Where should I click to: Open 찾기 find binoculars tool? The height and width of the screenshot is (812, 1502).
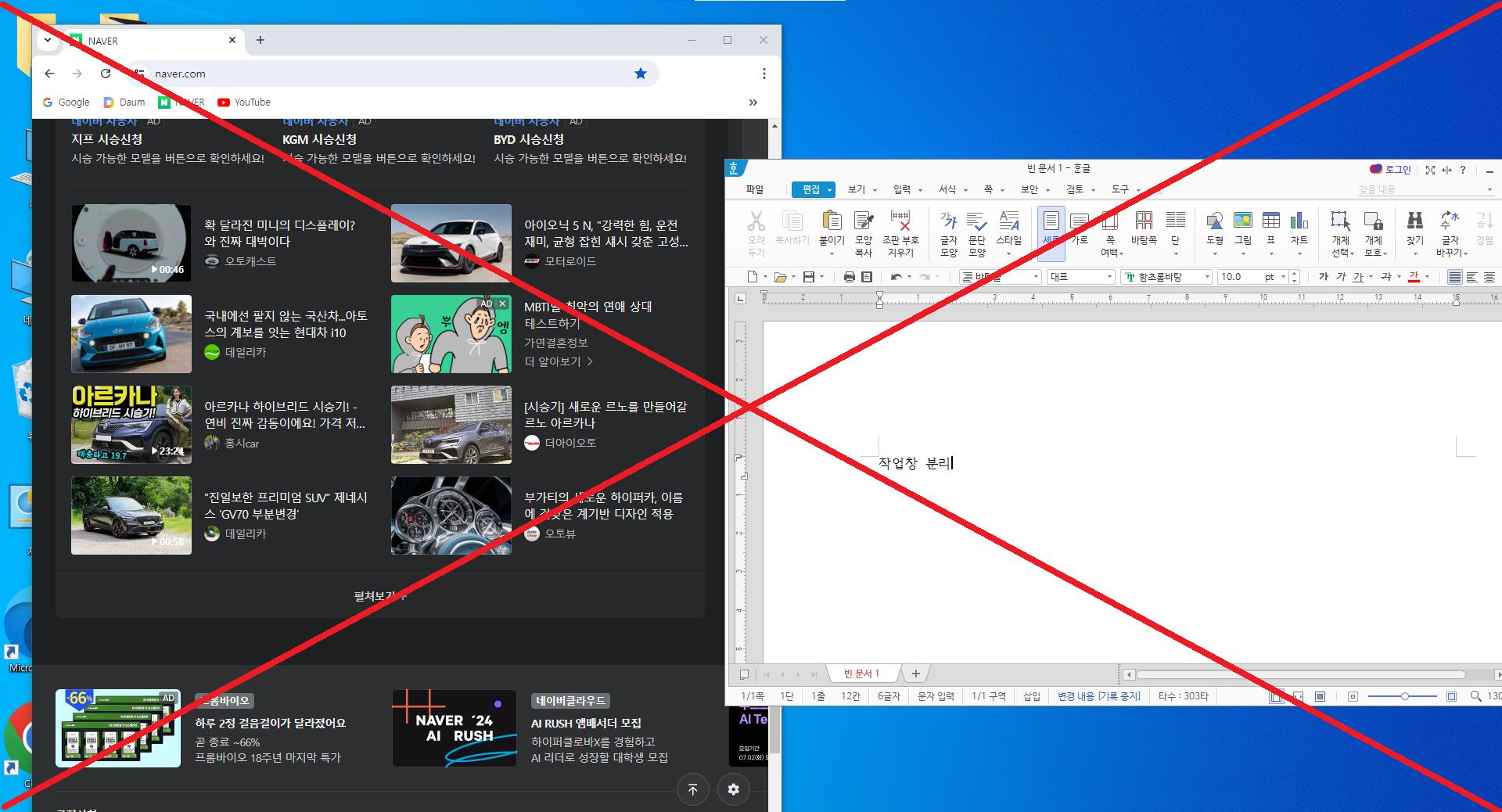[1415, 228]
